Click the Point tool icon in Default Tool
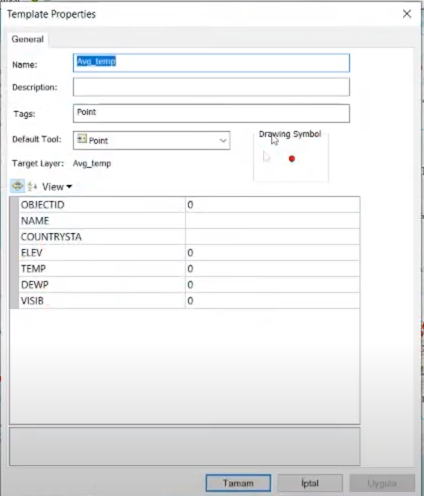 pos(82,139)
